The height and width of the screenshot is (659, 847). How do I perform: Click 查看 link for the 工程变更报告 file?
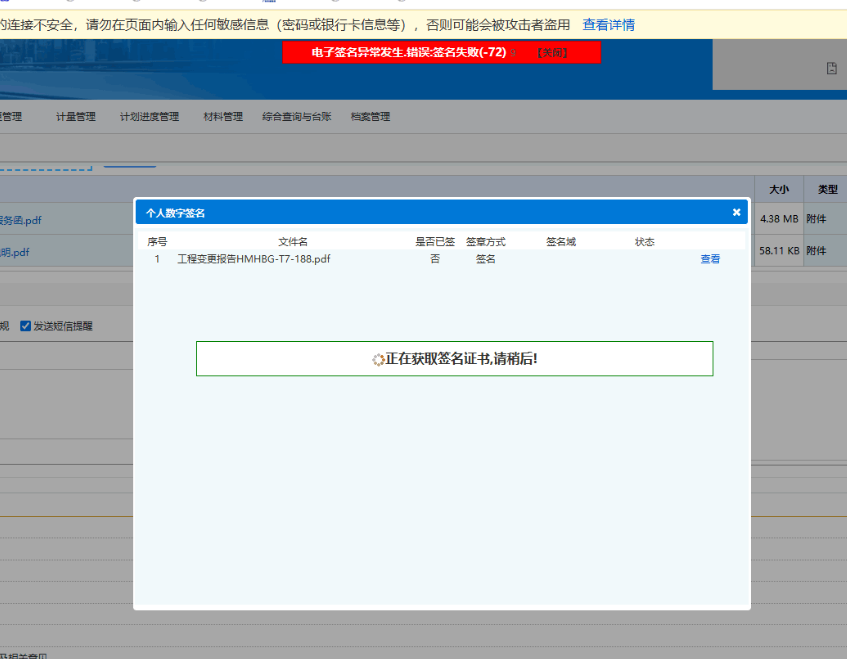coord(709,259)
